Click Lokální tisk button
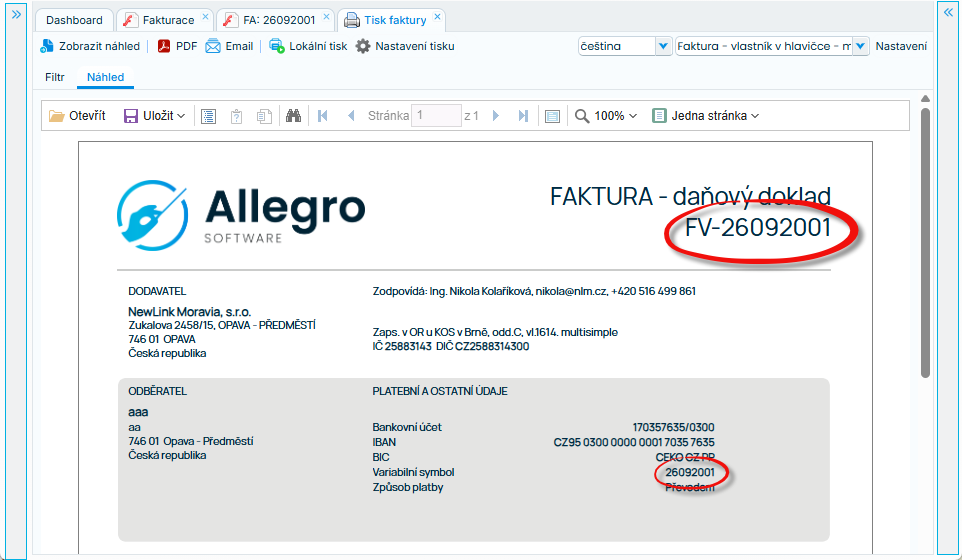 [309, 46]
